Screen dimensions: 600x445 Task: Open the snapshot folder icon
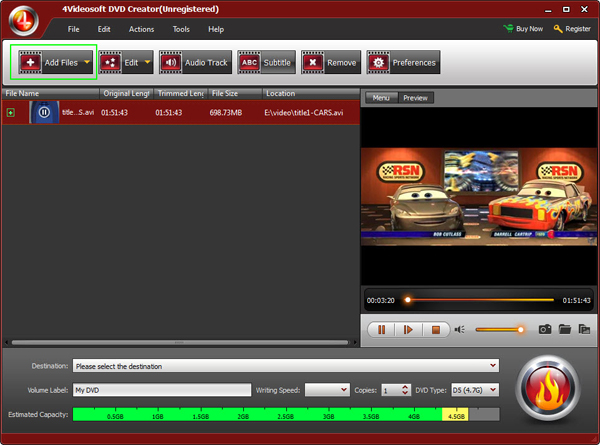(565, 329)
